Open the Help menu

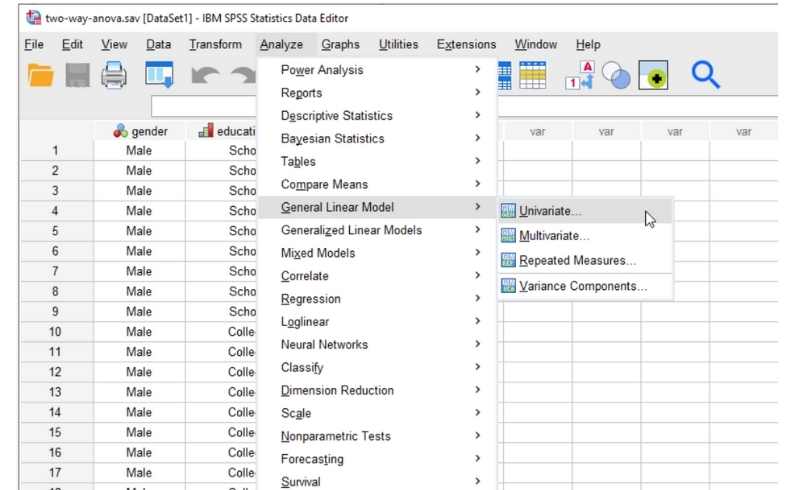pos(588,44)
